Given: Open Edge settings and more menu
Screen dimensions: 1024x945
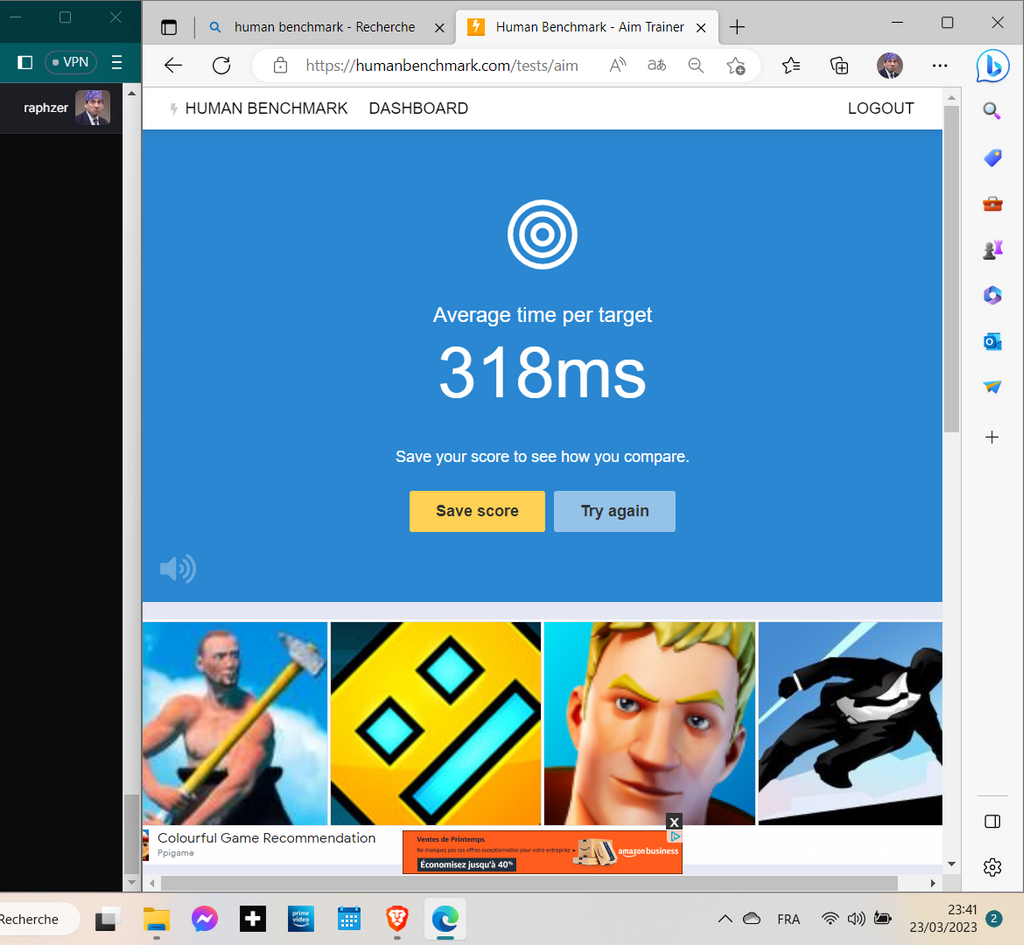Looking at the screenshot, I should pos(939,66).
